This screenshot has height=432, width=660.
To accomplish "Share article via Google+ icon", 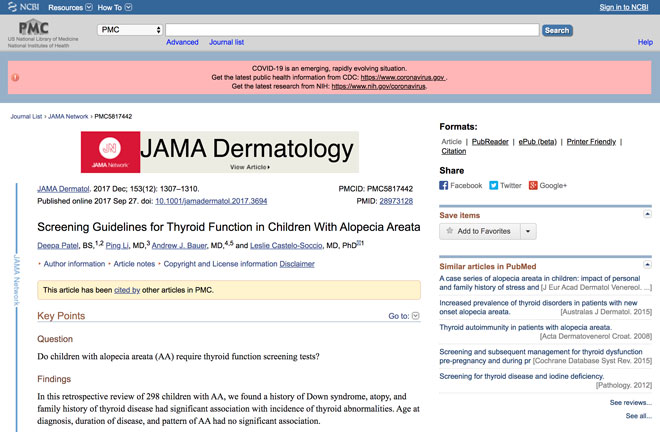I will click(533, 185).
